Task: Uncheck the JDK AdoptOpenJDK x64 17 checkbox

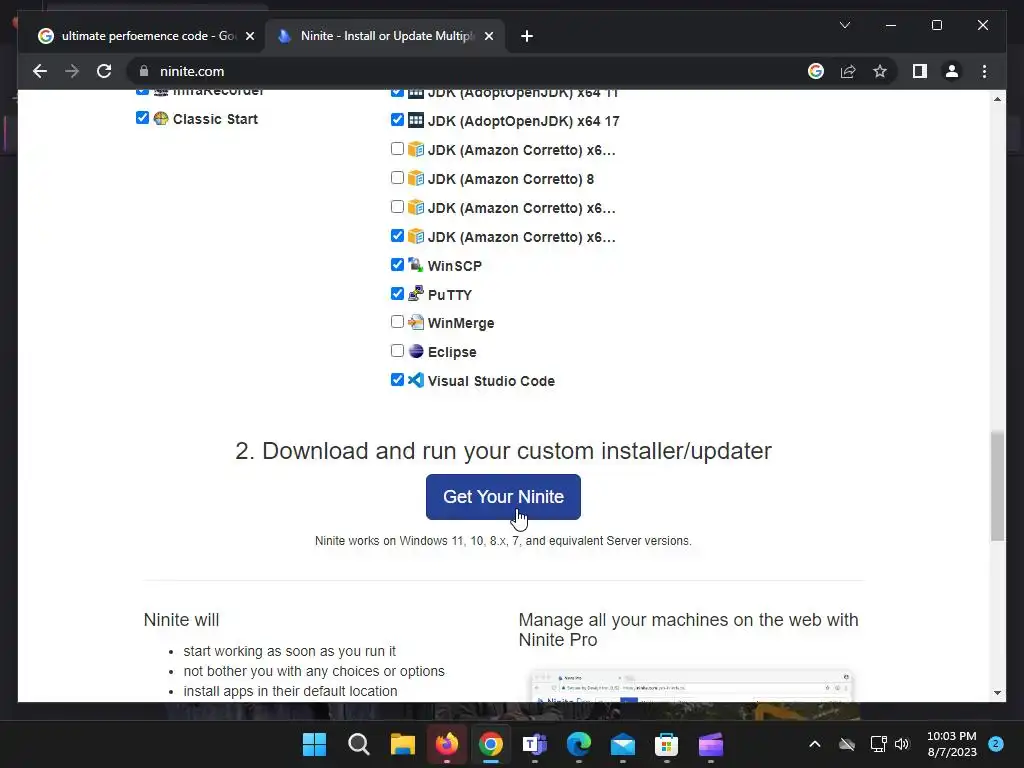Action: pos(397,120)
